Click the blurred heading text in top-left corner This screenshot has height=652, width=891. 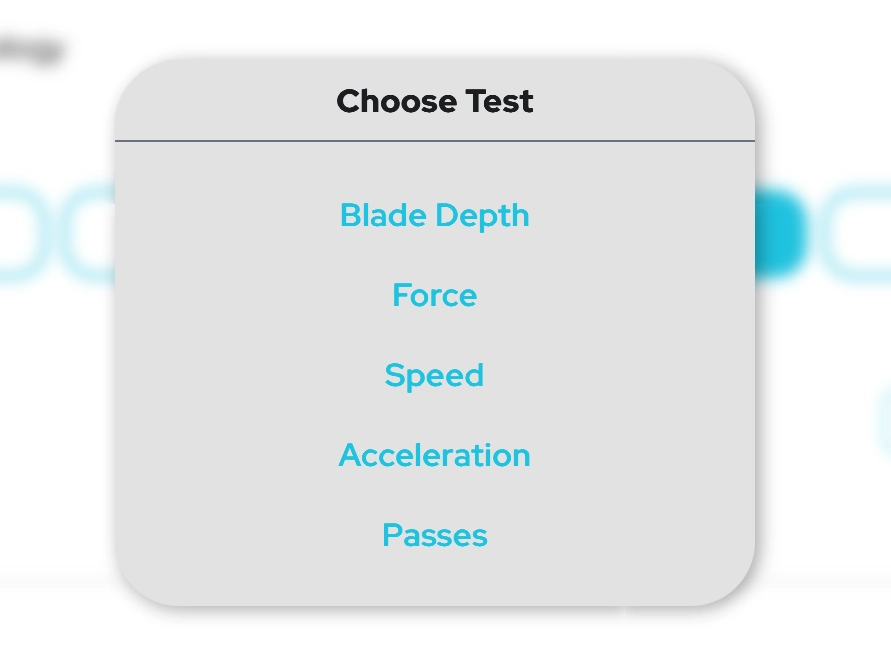[x=30, y=48]
